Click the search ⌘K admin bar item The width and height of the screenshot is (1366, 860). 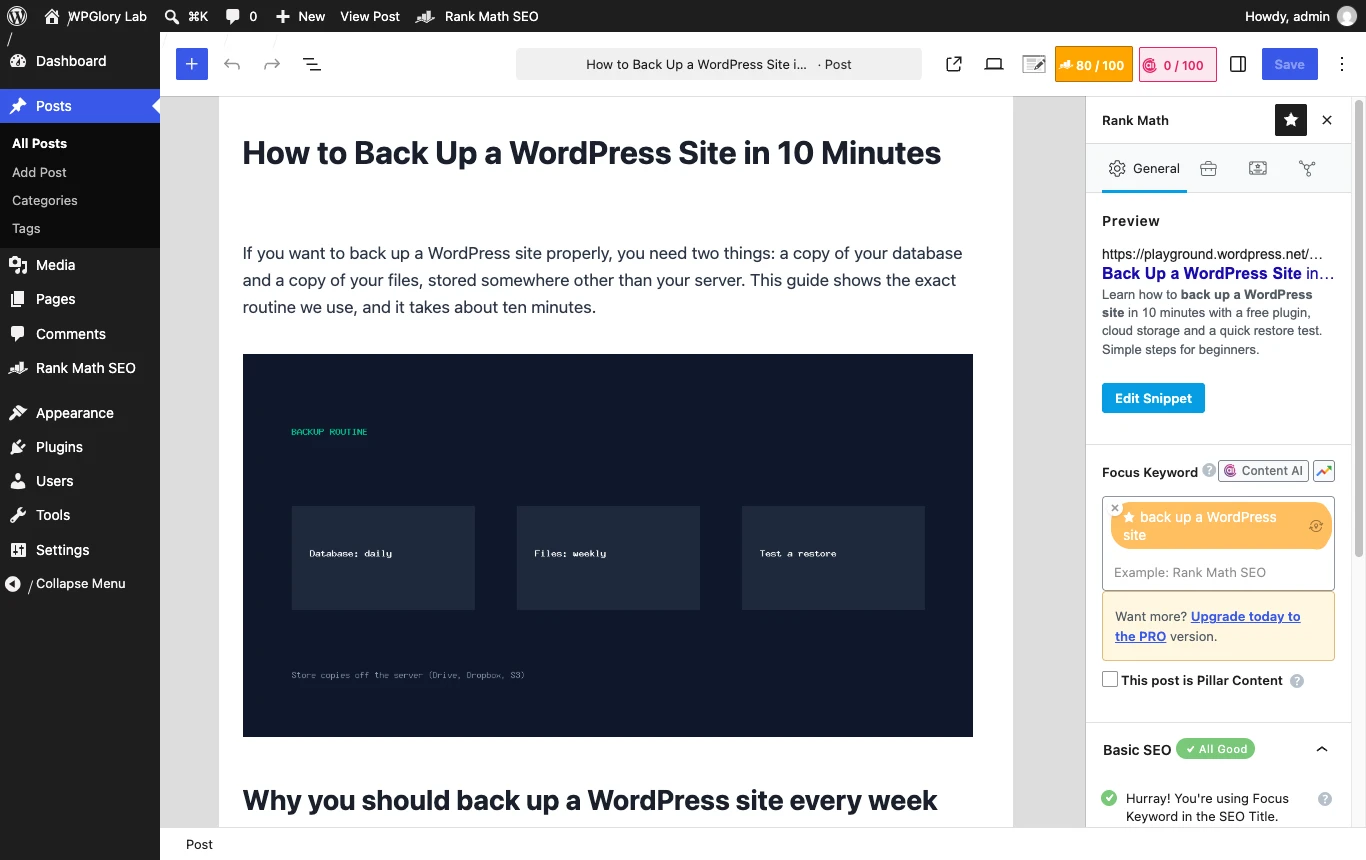click(x=186, y=16)
